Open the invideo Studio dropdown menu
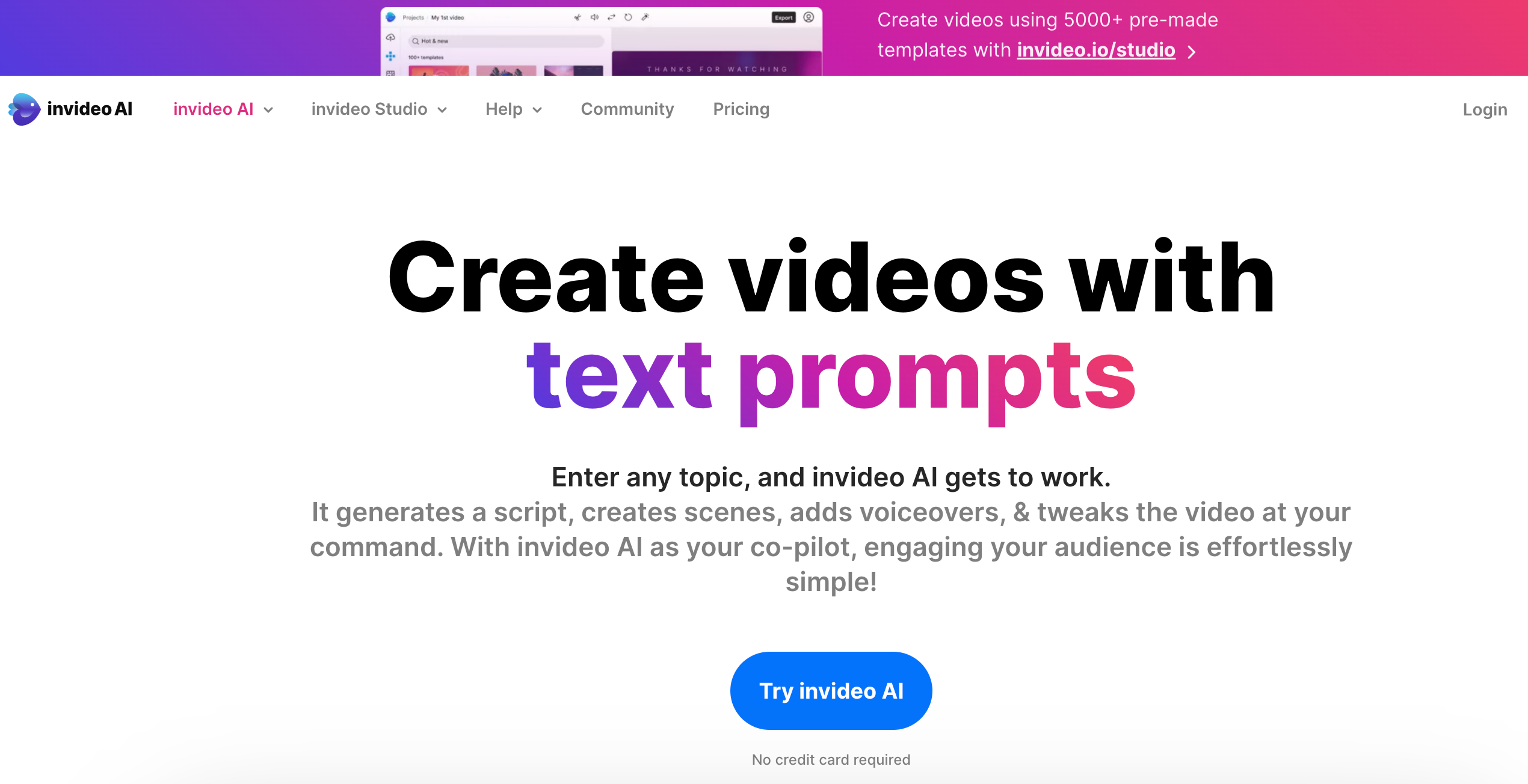1528x784 pixels. pyautogui.click(x=379, y=109)
